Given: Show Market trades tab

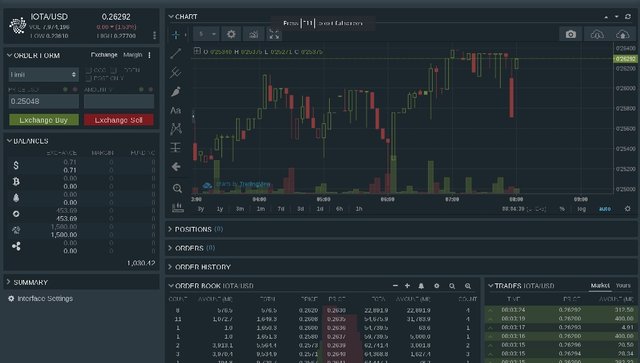Looking at the screenshot, I should pos(600,285).
